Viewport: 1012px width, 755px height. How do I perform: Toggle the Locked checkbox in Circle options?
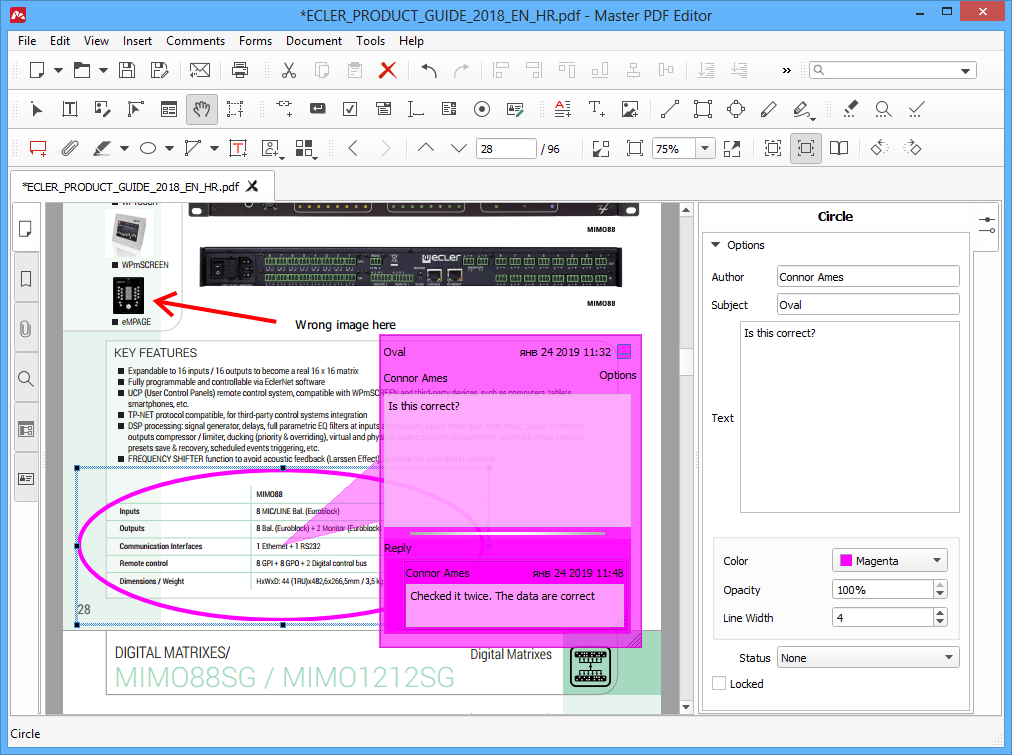click(x=718, y=683)
